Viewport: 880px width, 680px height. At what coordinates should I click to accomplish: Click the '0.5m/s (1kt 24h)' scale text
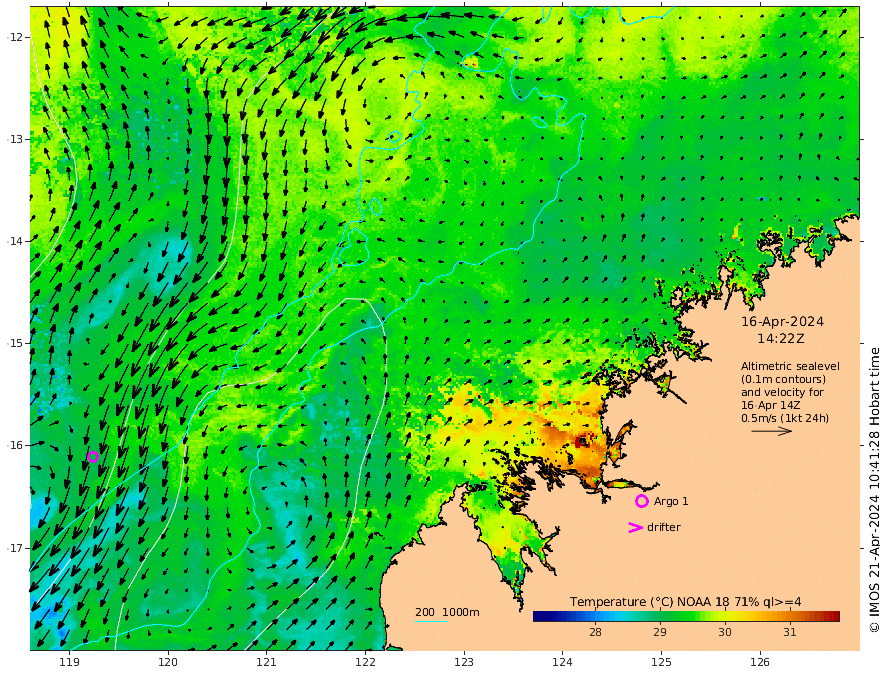tap(785, 418)
